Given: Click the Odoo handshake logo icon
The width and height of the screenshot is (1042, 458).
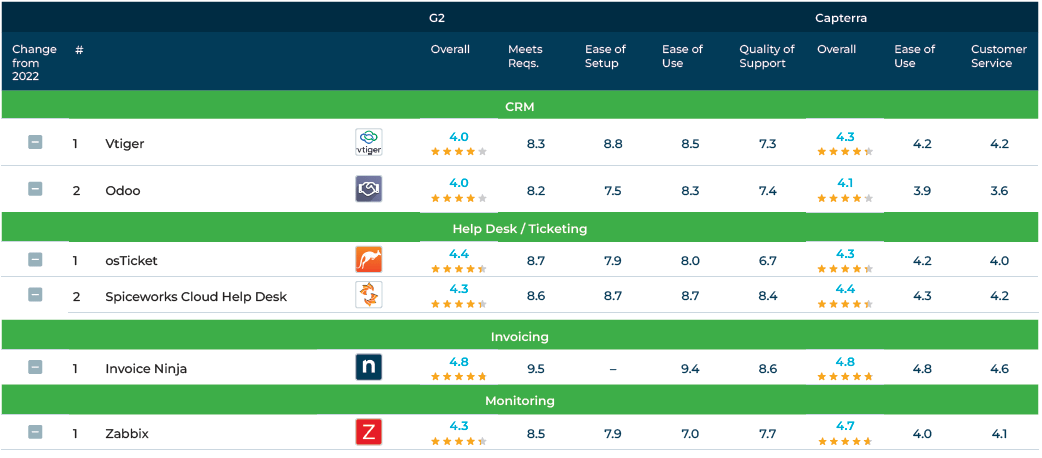Looking at the screenshot, I should click(369, 189).
